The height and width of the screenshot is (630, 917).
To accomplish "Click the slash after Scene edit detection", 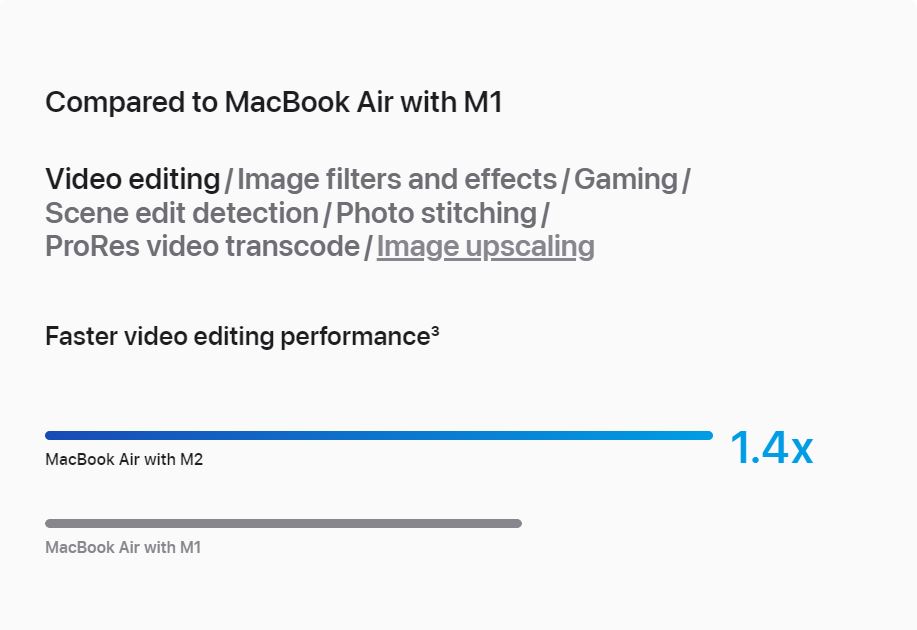I will point(328,215).
